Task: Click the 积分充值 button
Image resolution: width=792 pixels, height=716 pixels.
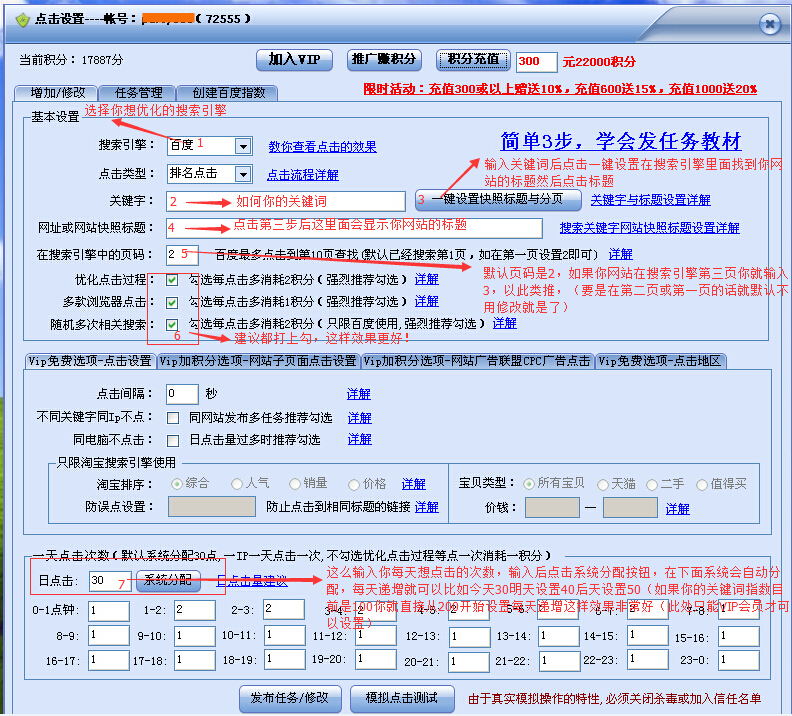Action: tap(474, 60)
